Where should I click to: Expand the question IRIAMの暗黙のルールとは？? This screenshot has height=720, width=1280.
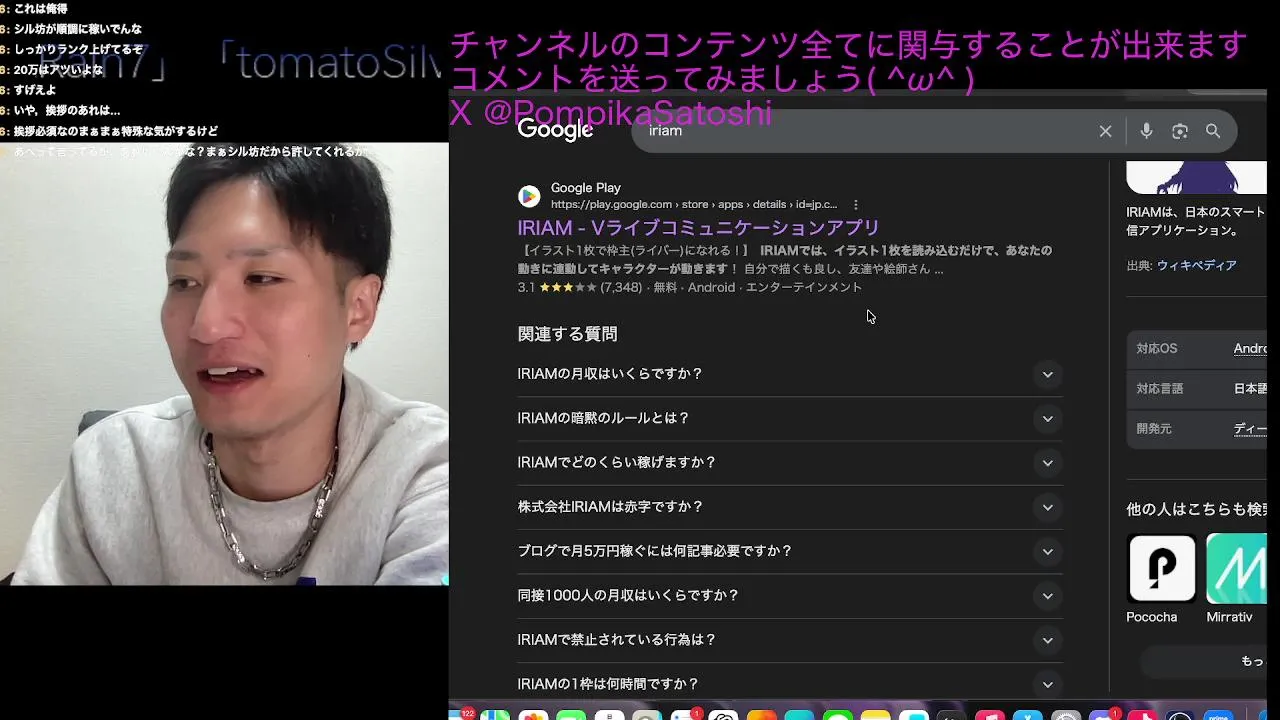click(x=790, y=418)
